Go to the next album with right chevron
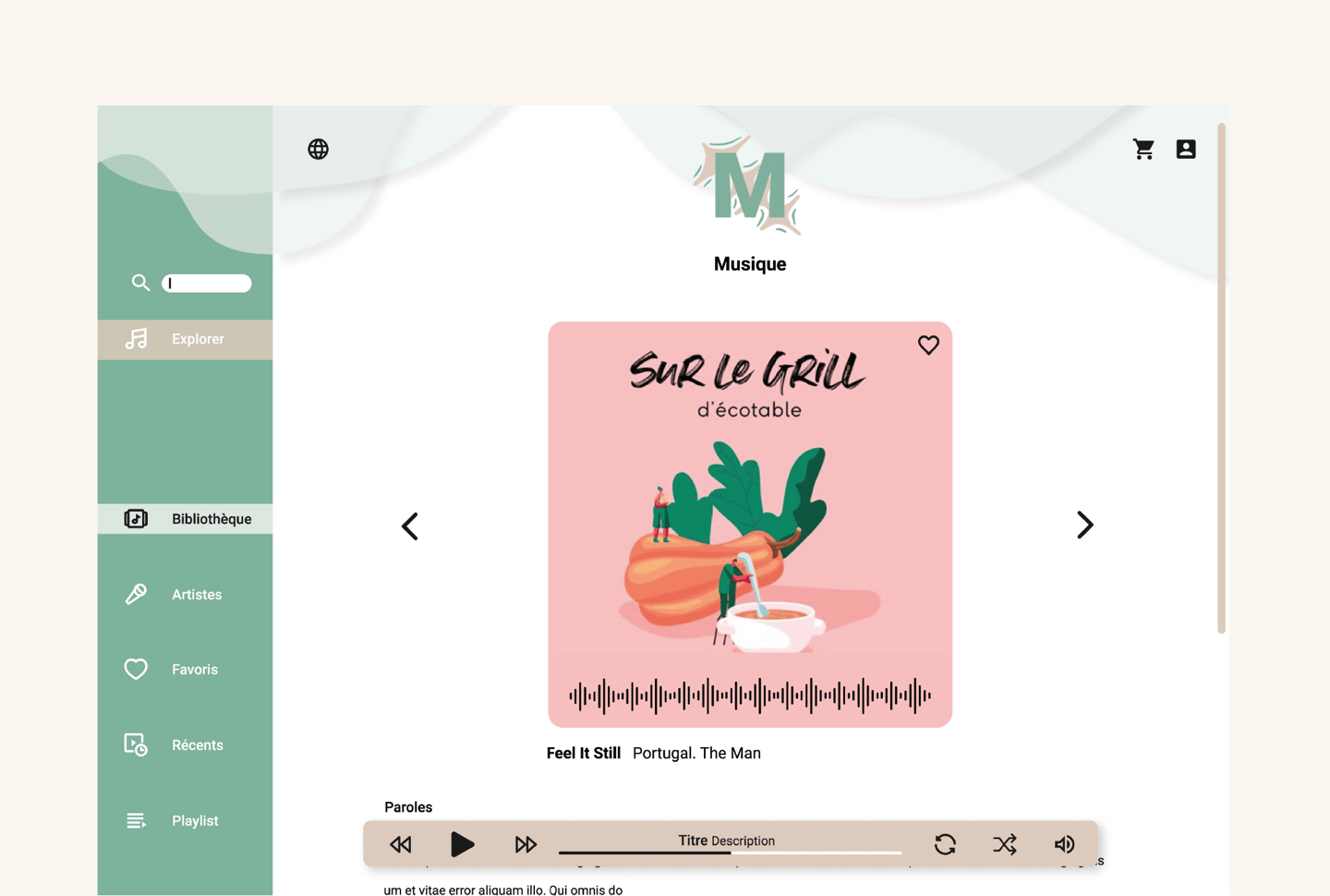 click(1085, 525)
